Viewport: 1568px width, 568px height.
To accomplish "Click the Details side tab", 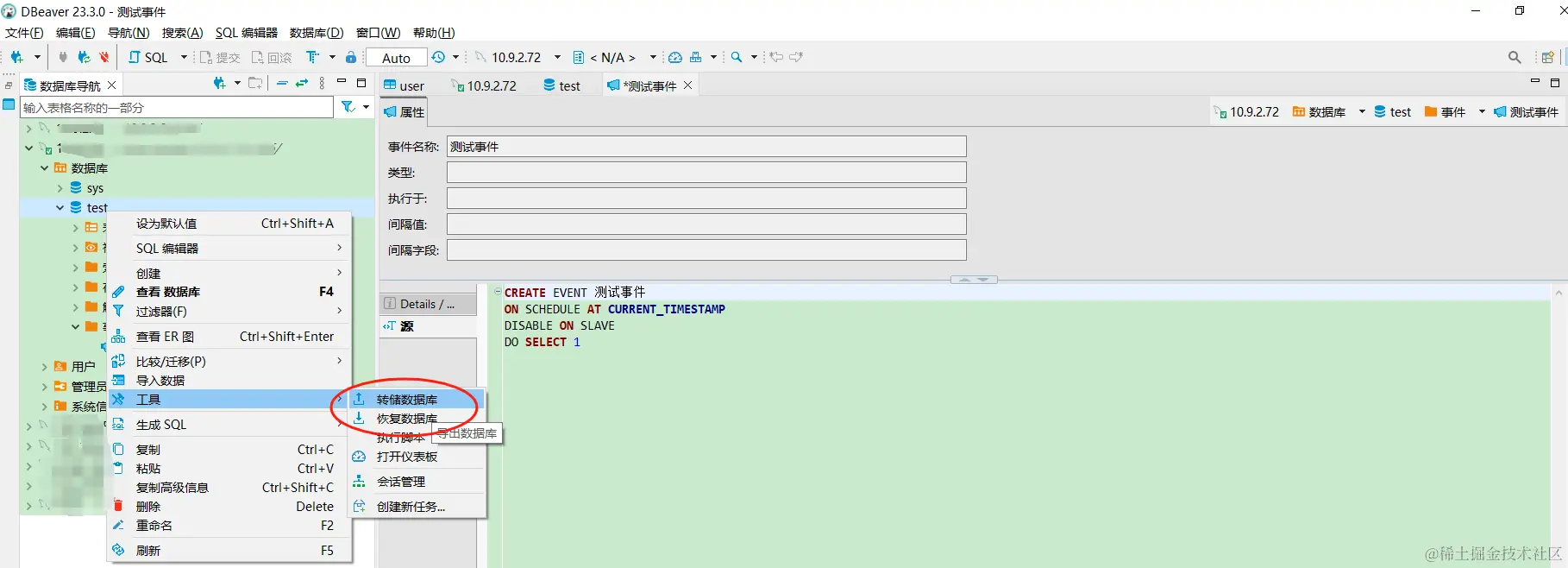I will [x=429, y=304].
